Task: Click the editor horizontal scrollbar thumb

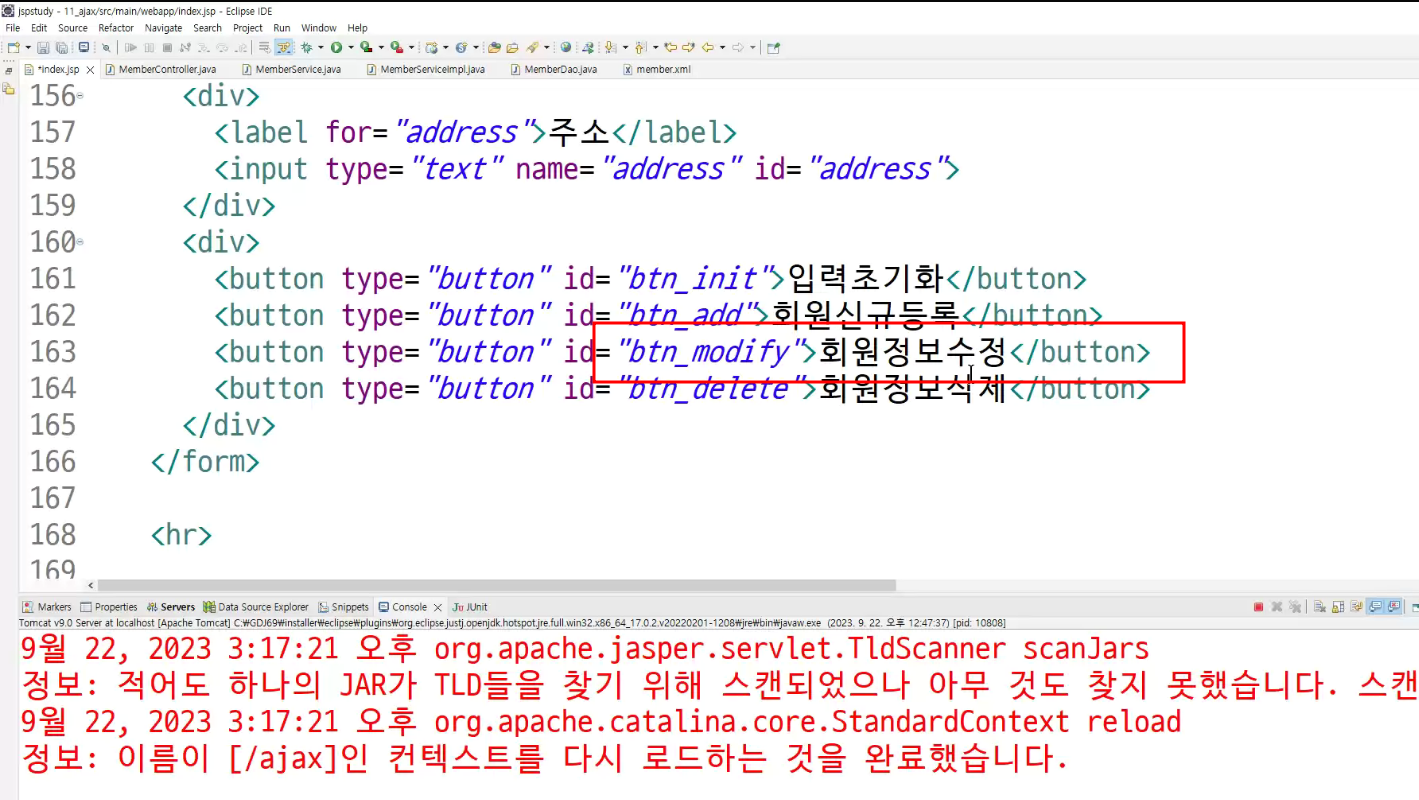Action: pyautogui.click(x=497, y=585)
